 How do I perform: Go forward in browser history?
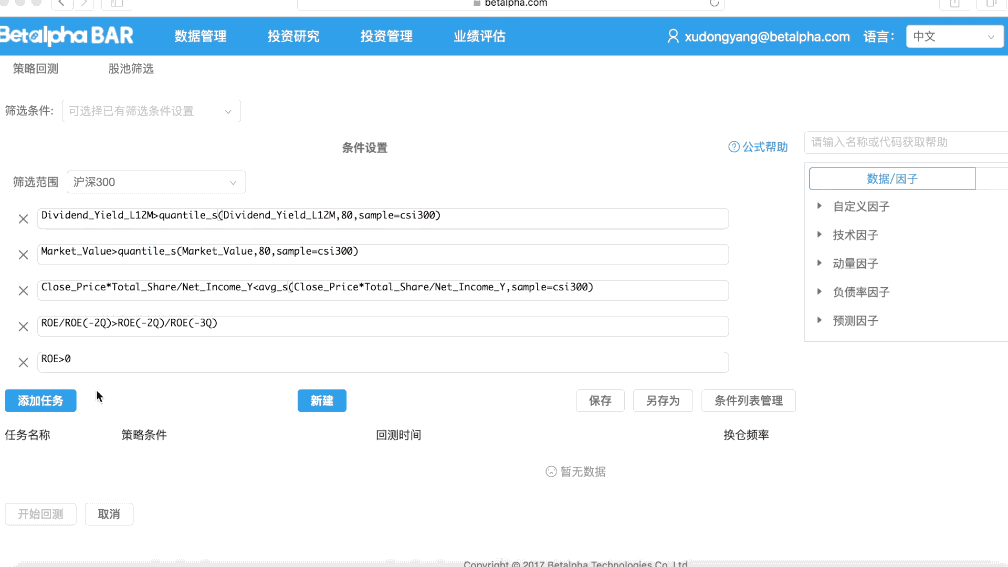[x=84, y=3]
